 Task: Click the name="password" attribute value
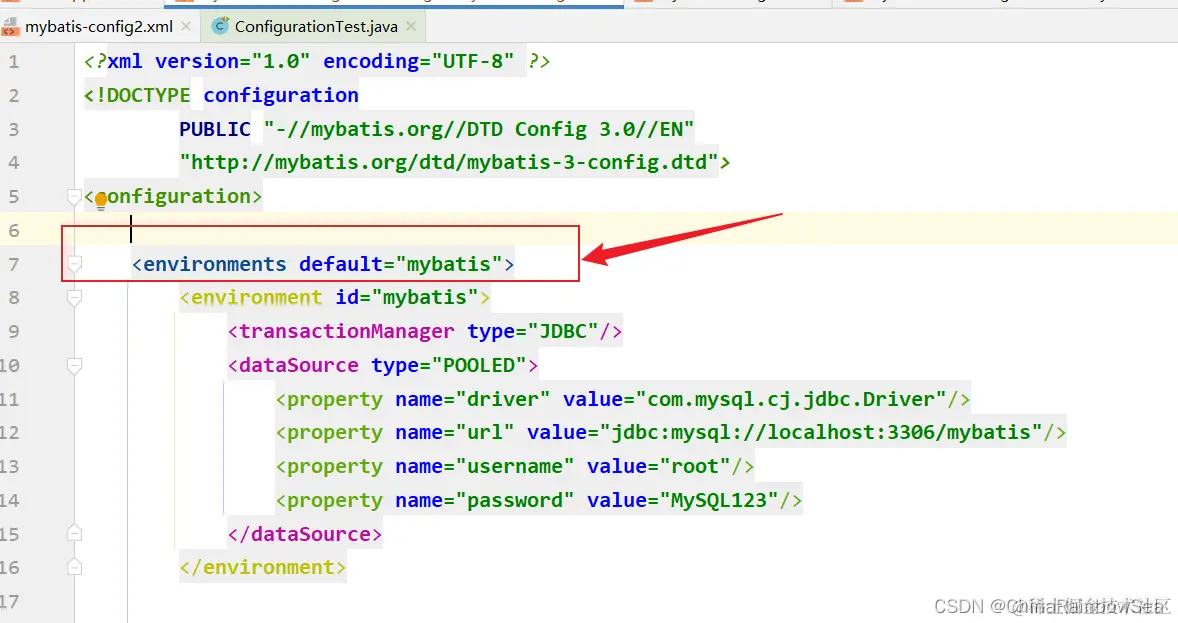pyautogui.click(x=515, y=501)
